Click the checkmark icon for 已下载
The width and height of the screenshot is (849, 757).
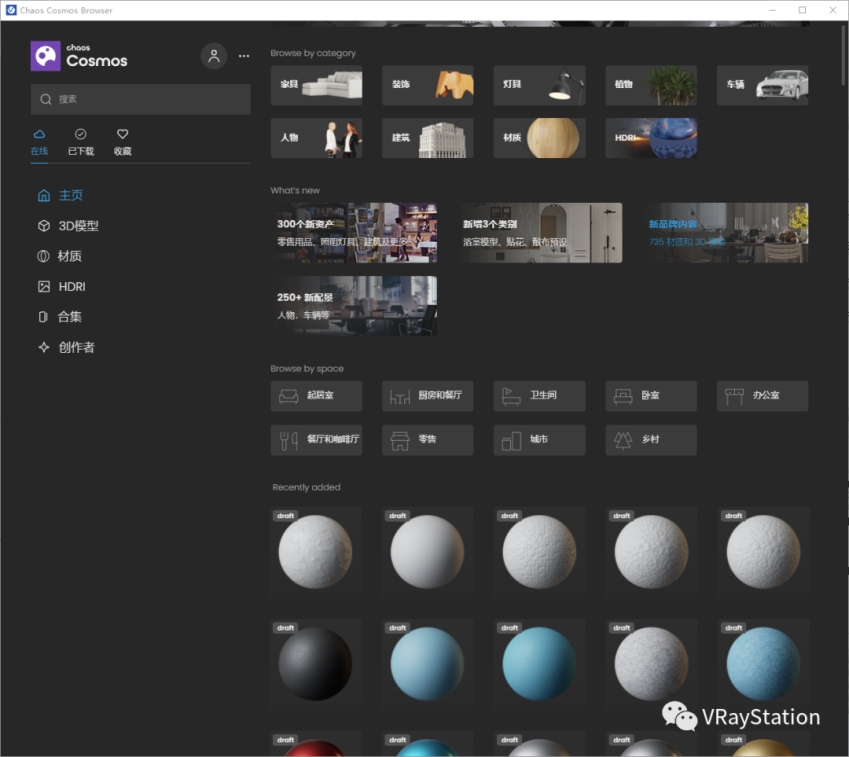click(x=81, y=134)
